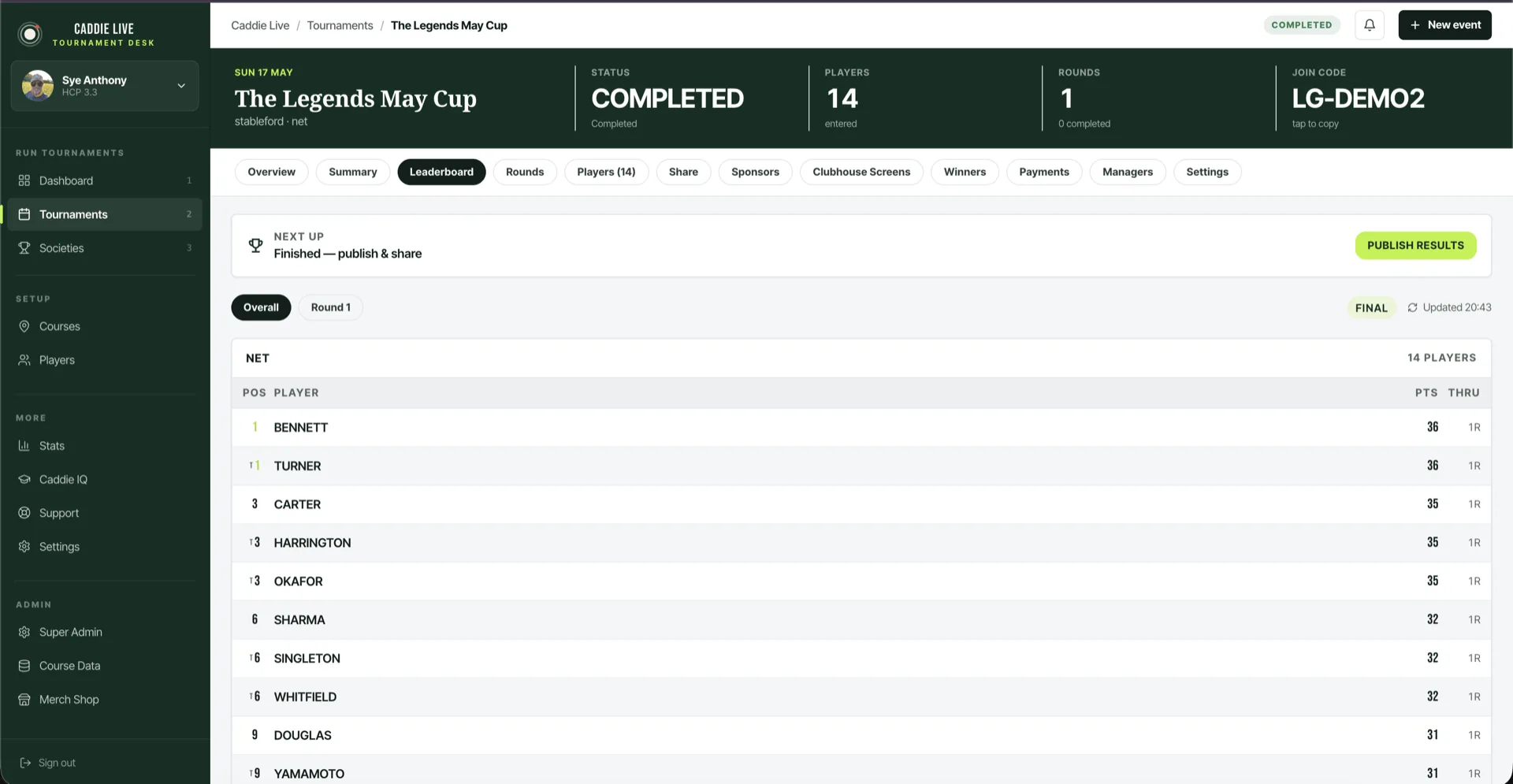Open the Payments tab
The height and width of the screenshot is (784, 1513).
[x=1044, y=172]
